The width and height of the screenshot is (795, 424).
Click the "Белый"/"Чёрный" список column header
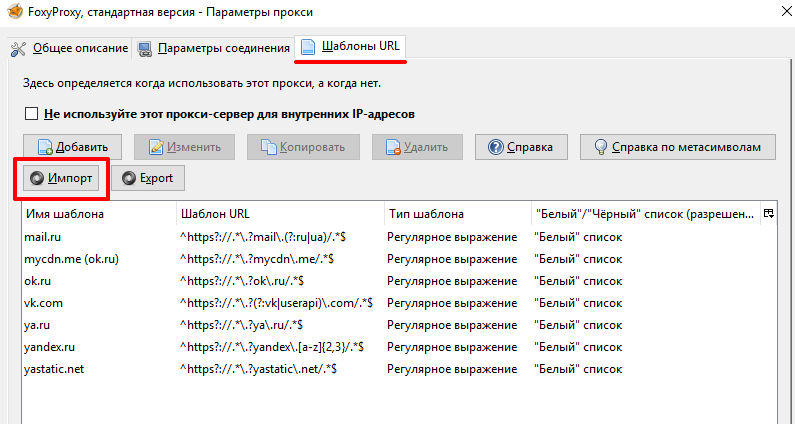[645, 214]
